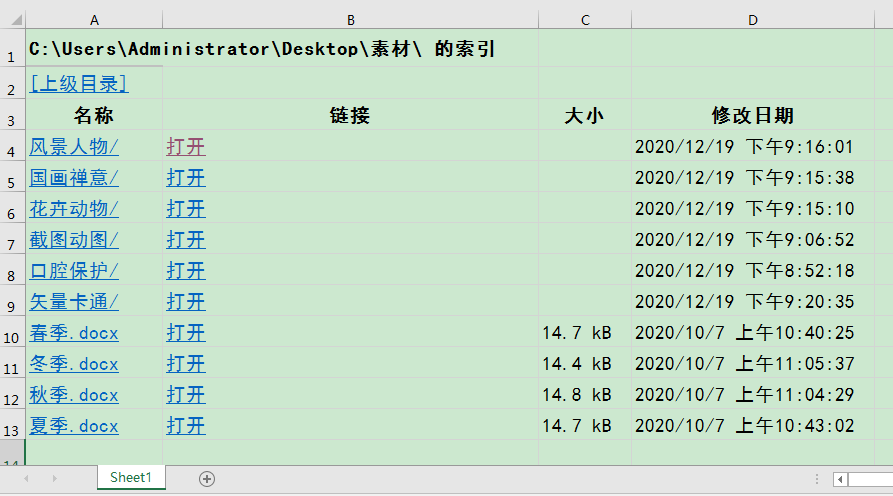Add a new sheet with plus icon
This screenshot has width=893, height=496.
click(207, 479)
